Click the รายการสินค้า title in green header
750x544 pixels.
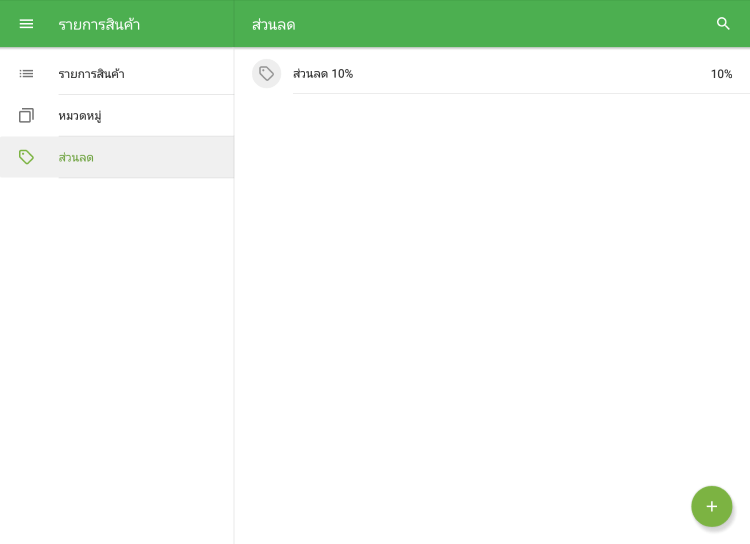[99, 24]
